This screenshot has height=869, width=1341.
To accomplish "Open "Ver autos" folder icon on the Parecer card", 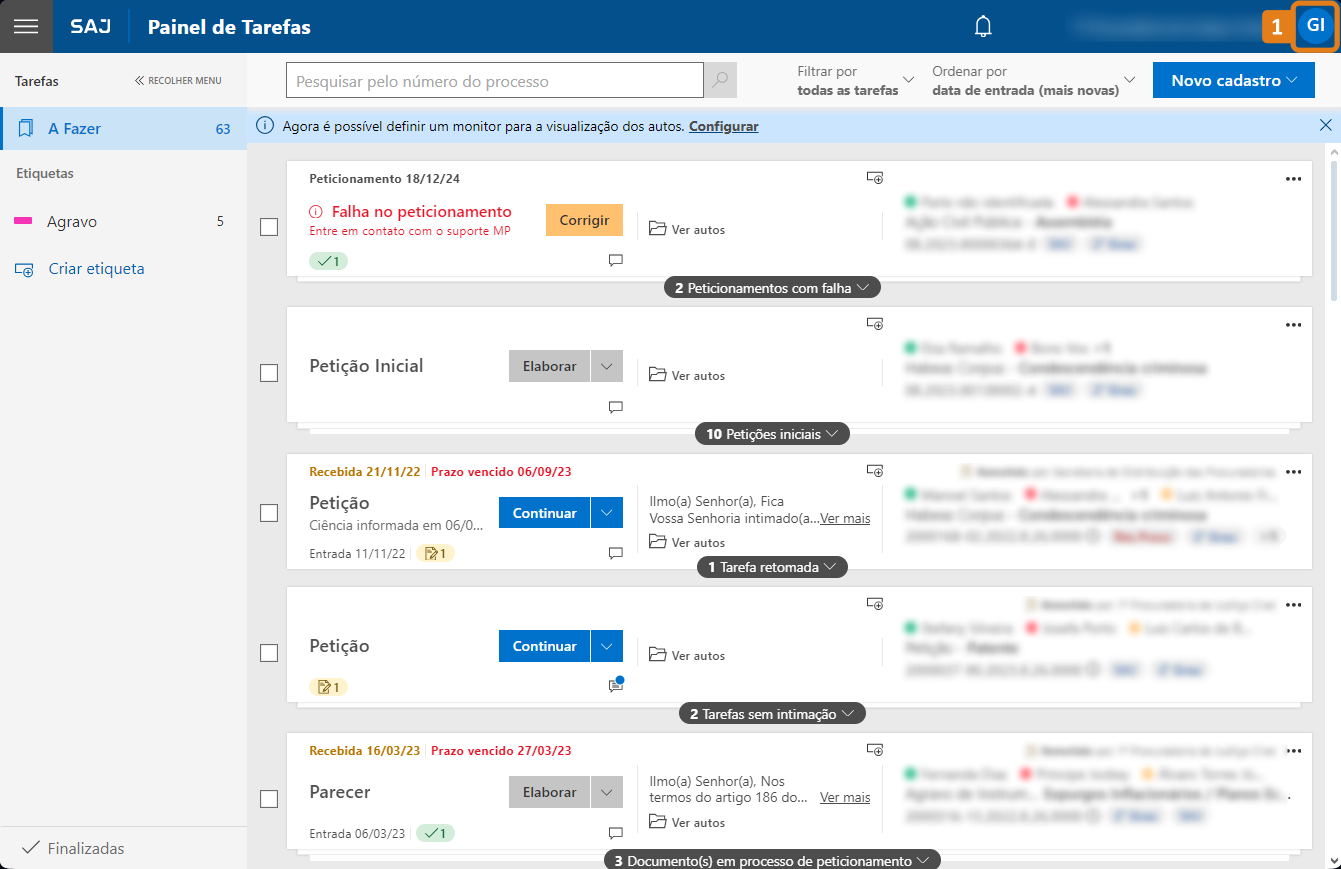I will pos(658,821).
